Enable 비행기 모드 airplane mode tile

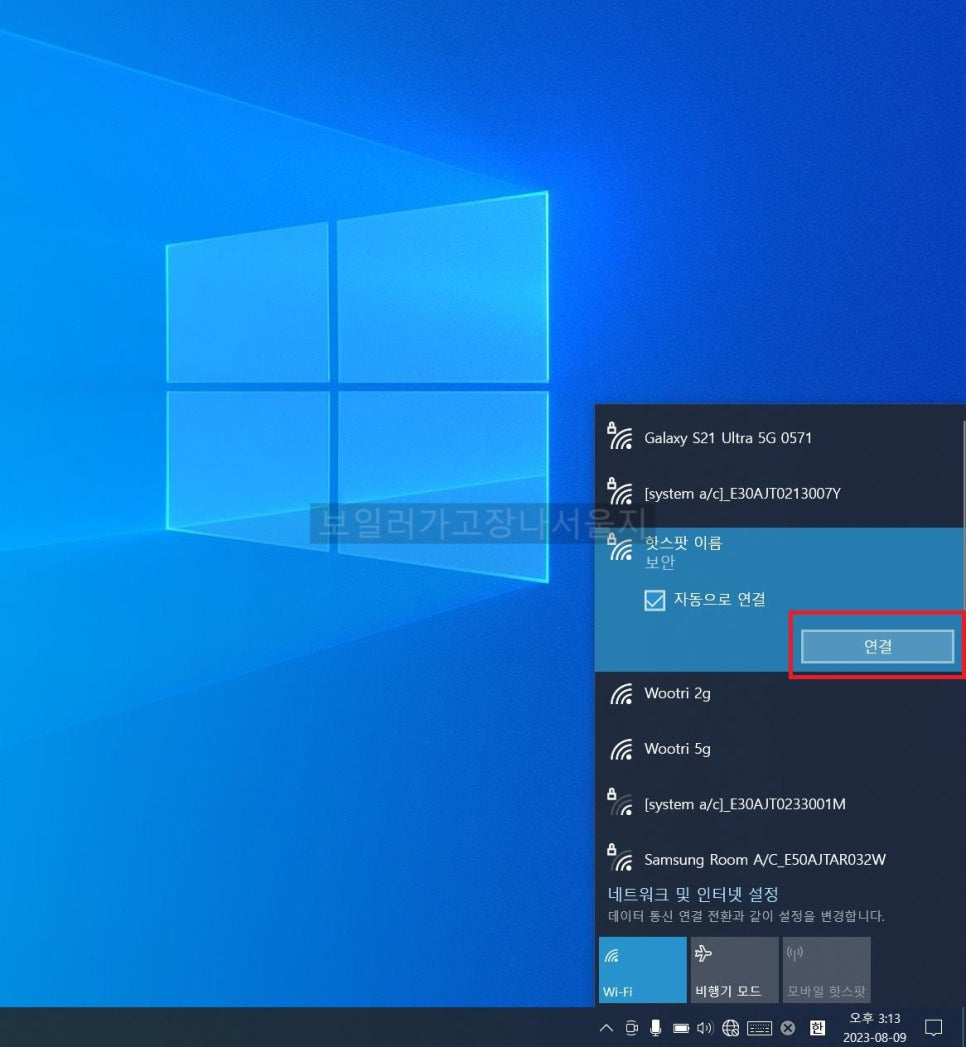734,970
